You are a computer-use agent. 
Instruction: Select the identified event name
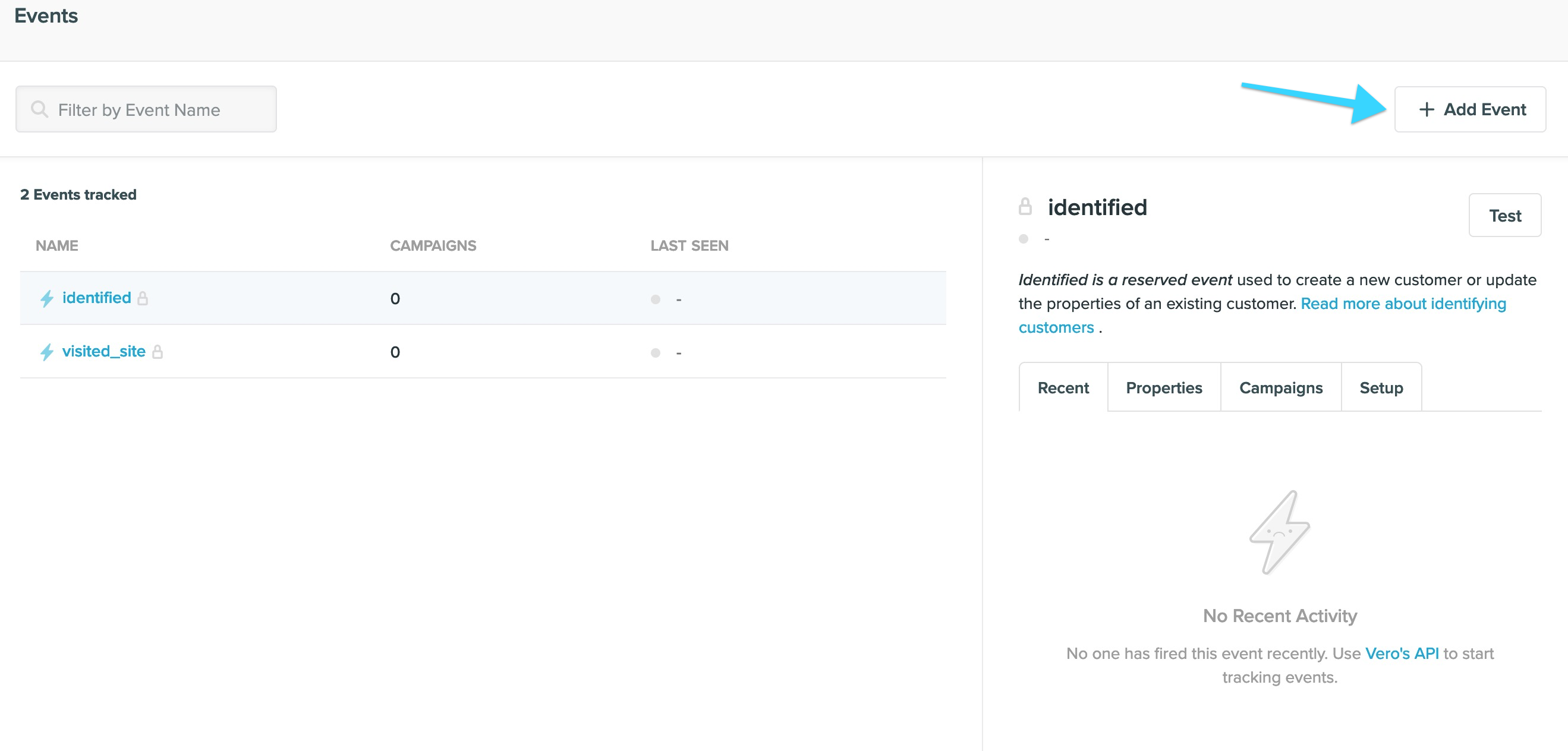coord(97,298)
